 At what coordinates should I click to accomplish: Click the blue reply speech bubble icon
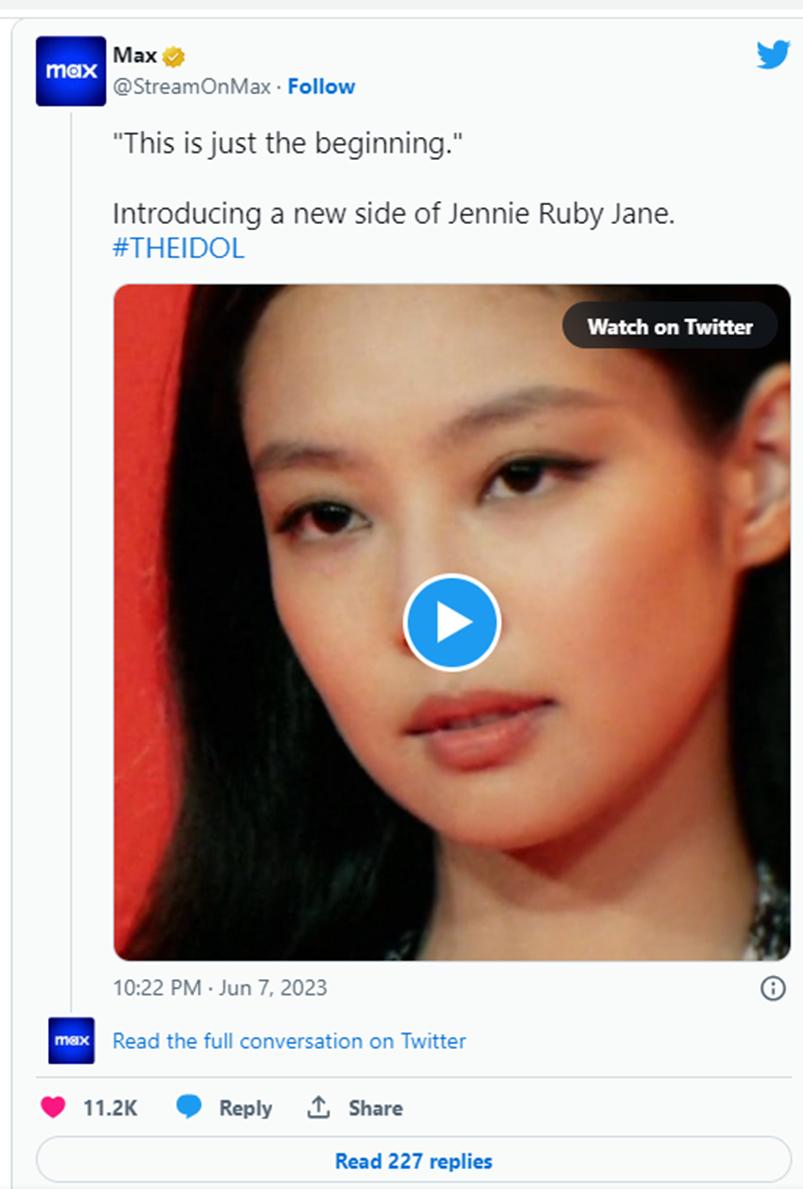[x=189, y=1107]
